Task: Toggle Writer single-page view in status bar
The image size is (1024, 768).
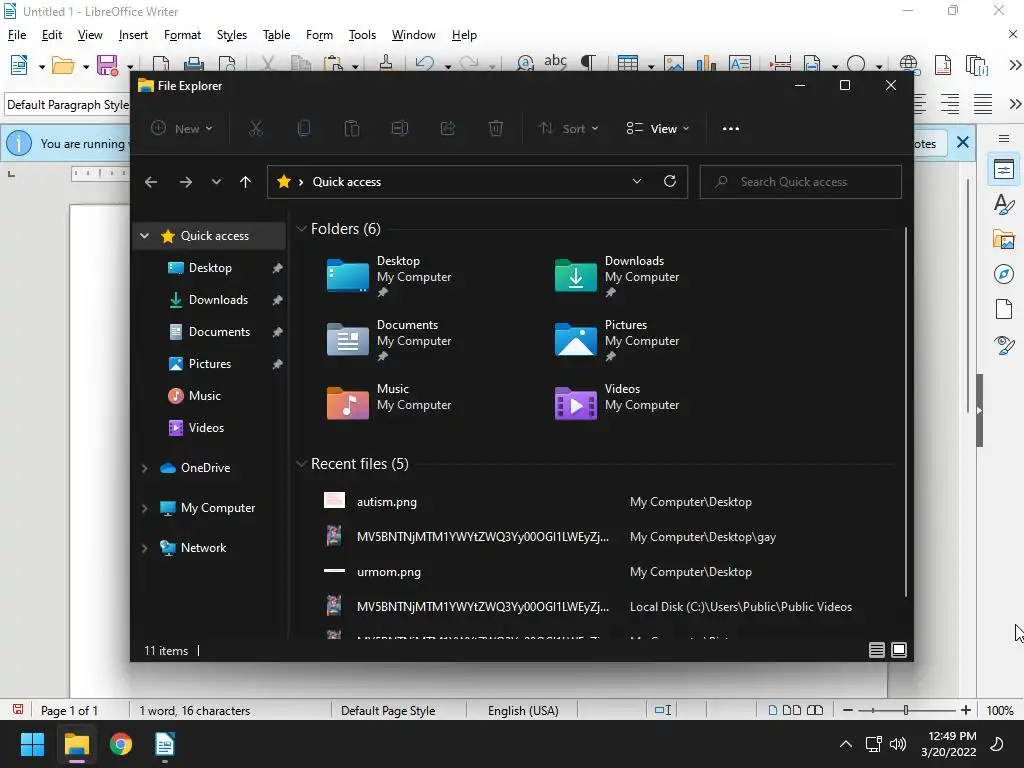Action: click(x=773, y=710)
